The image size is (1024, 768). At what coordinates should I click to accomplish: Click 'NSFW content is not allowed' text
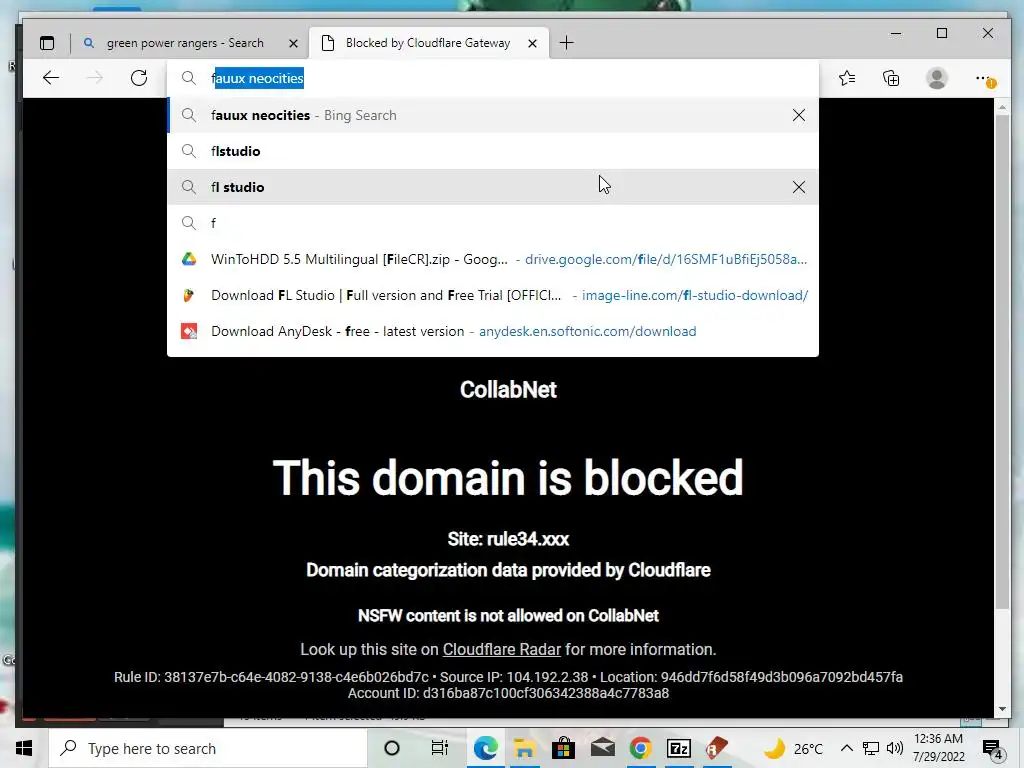[x=508, y=615]
